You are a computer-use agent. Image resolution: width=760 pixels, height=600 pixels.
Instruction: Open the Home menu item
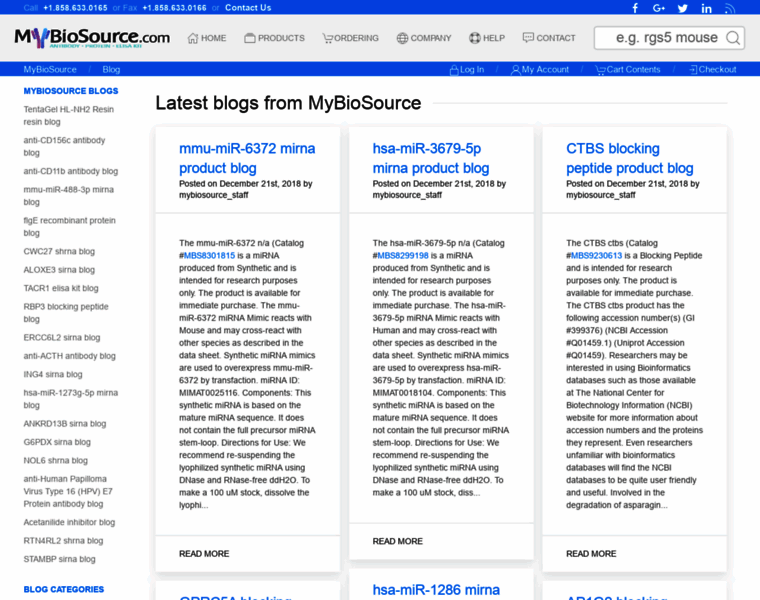click(x=207, y=38)
